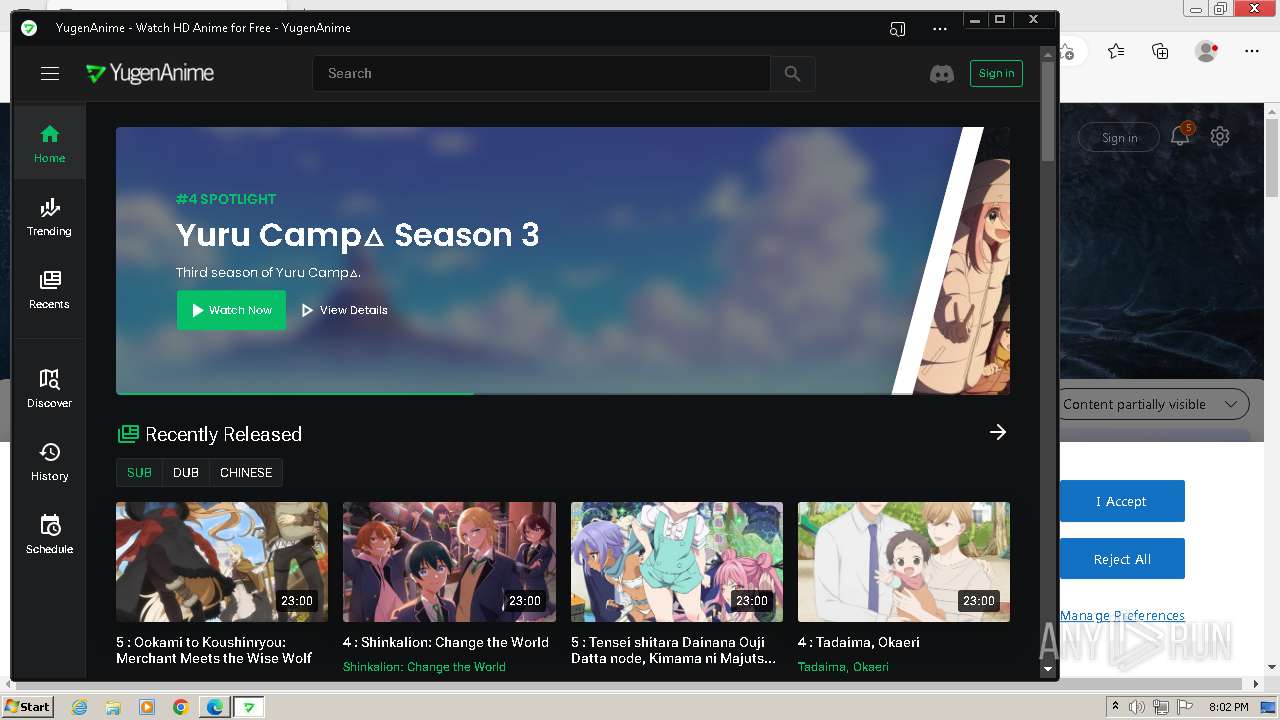Open Discover in the sidebar

coord(49,389)
